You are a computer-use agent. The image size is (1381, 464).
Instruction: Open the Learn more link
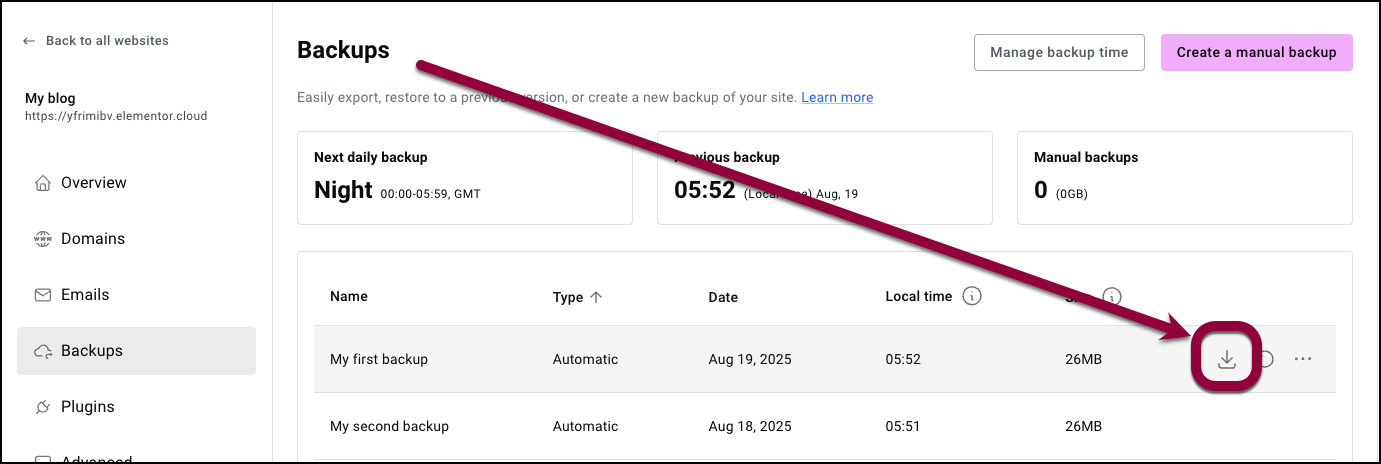(837, 97)
